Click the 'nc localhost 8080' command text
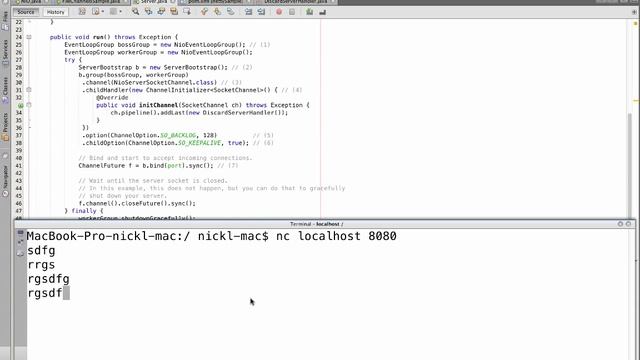Screen dimensions: 640x360 pyautogui.click(x=336, y=236)
